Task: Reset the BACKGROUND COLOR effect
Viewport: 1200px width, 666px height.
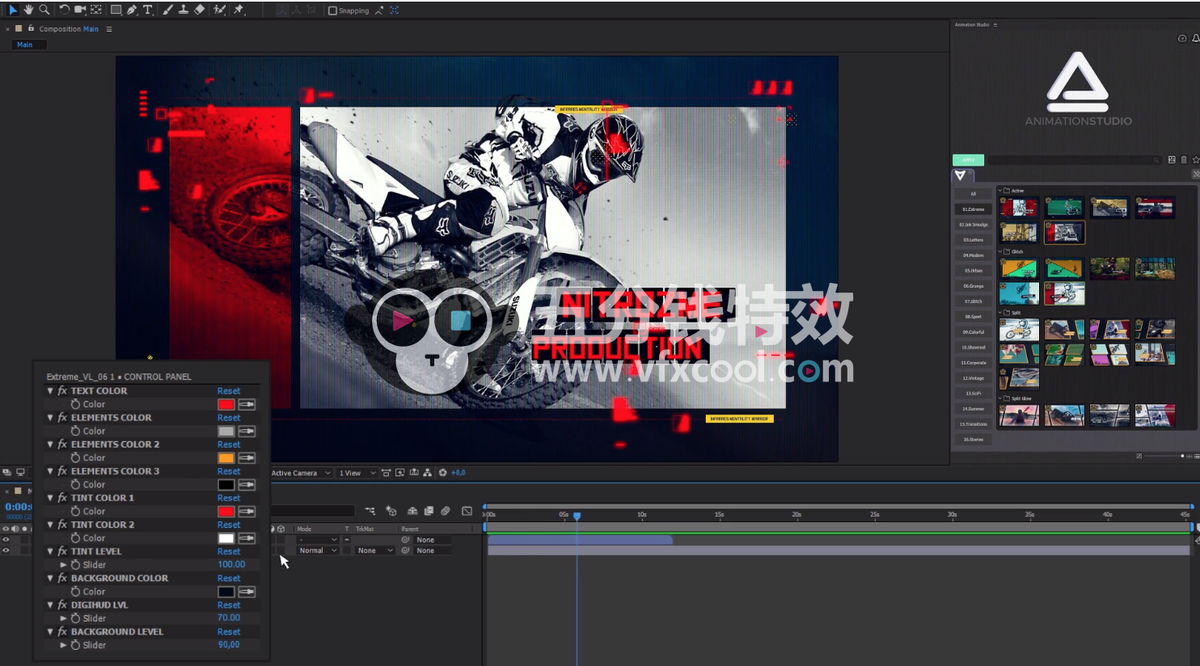Action: (x=229, y=579)
